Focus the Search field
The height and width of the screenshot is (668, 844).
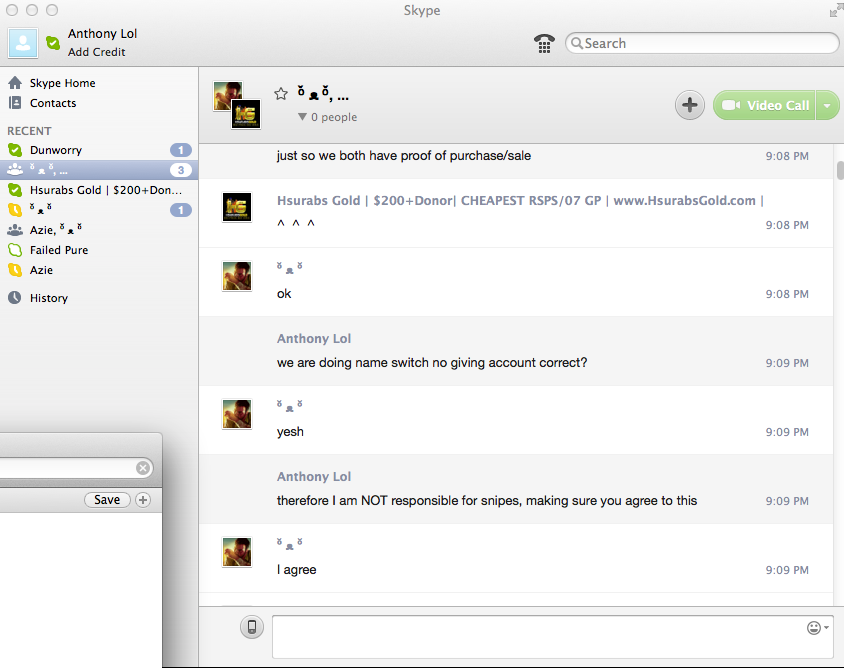point(702,43)
